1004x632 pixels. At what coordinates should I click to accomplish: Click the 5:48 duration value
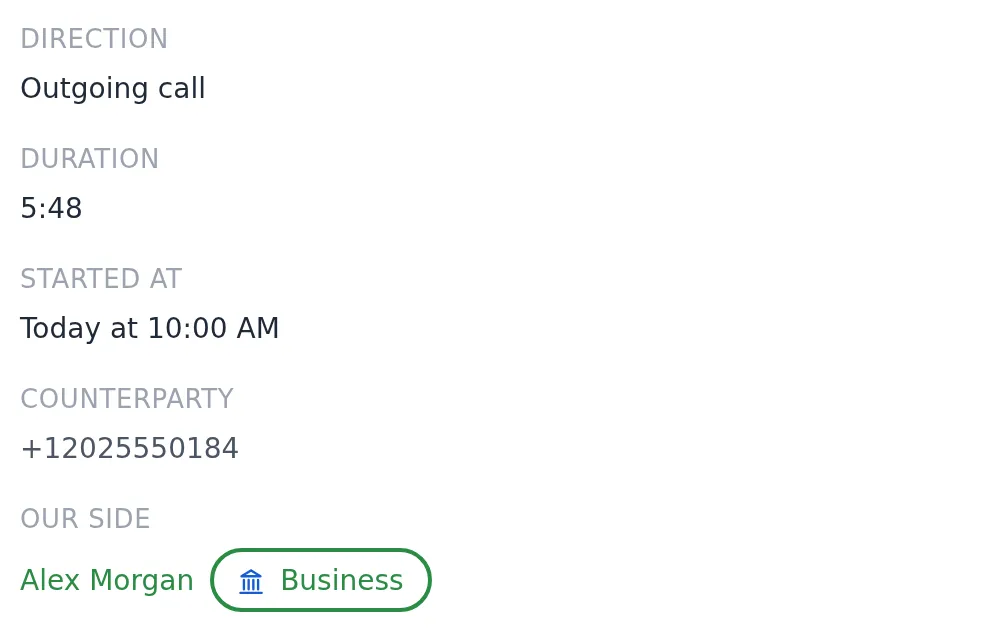pyautogui.click(x=51, y=208)
